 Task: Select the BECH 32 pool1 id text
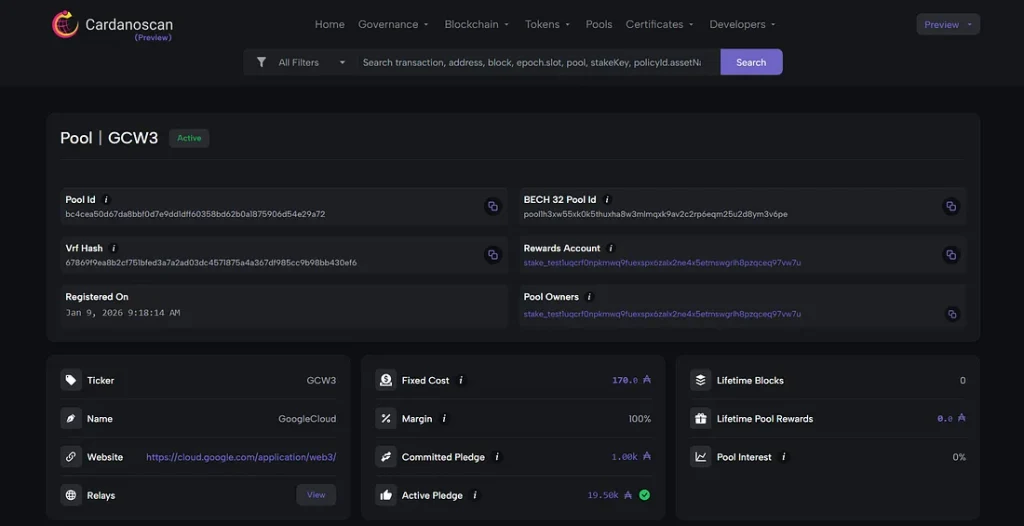click(656, 214)
